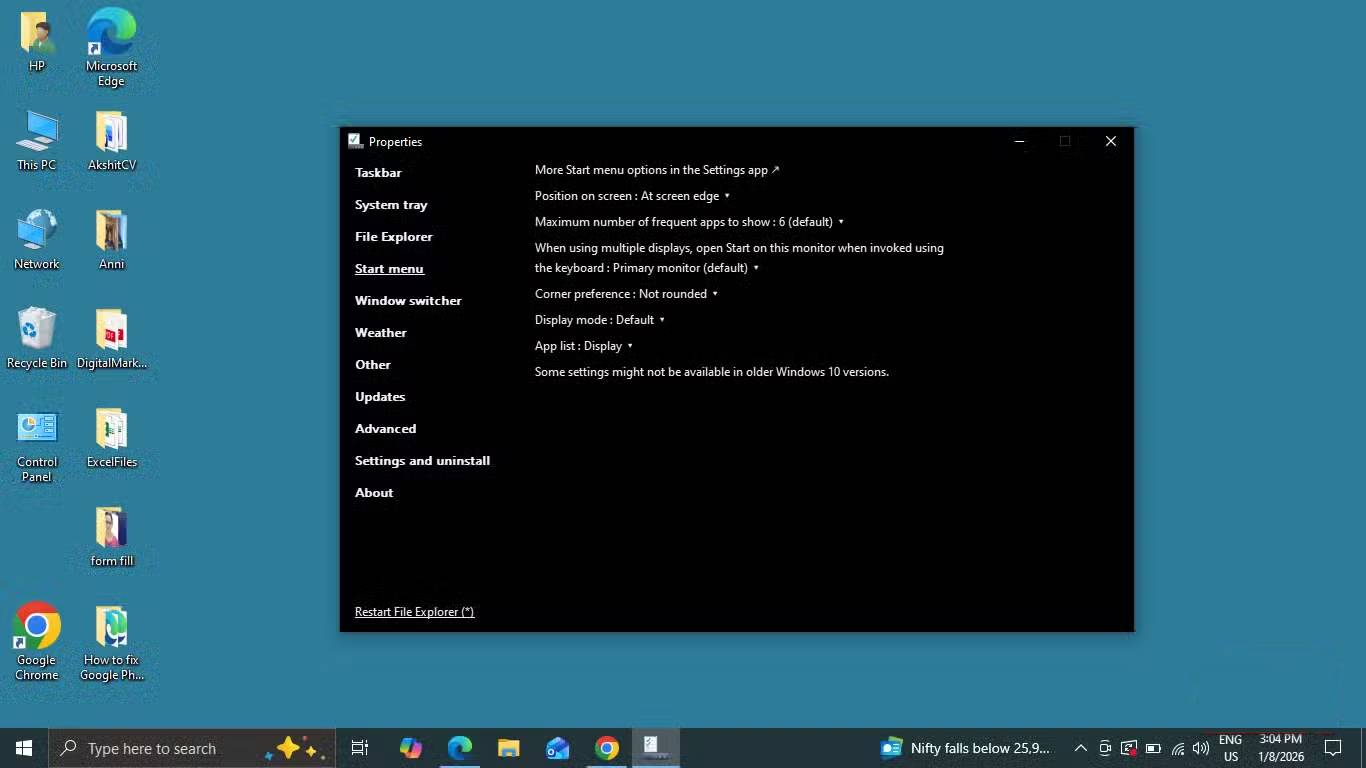Select the How to fix Google Ph... folder
Screen dimensions: 1366x768
[x=111, y=644]
